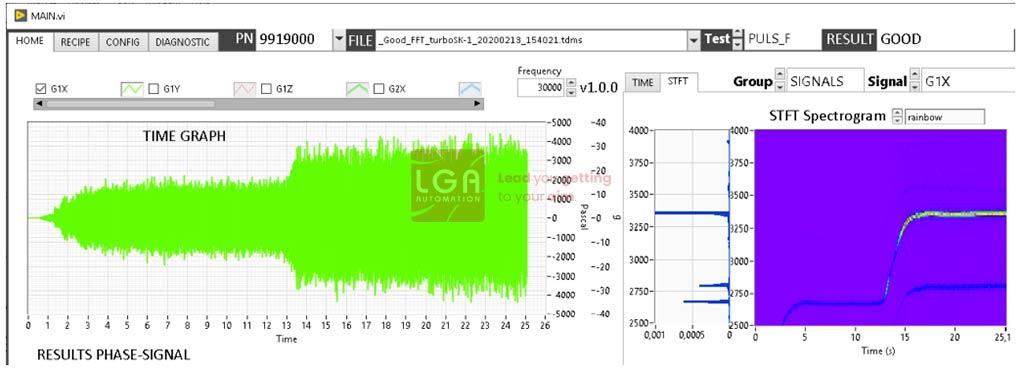
Task: Click the LGA Automation logo
Action: [448, 185]
